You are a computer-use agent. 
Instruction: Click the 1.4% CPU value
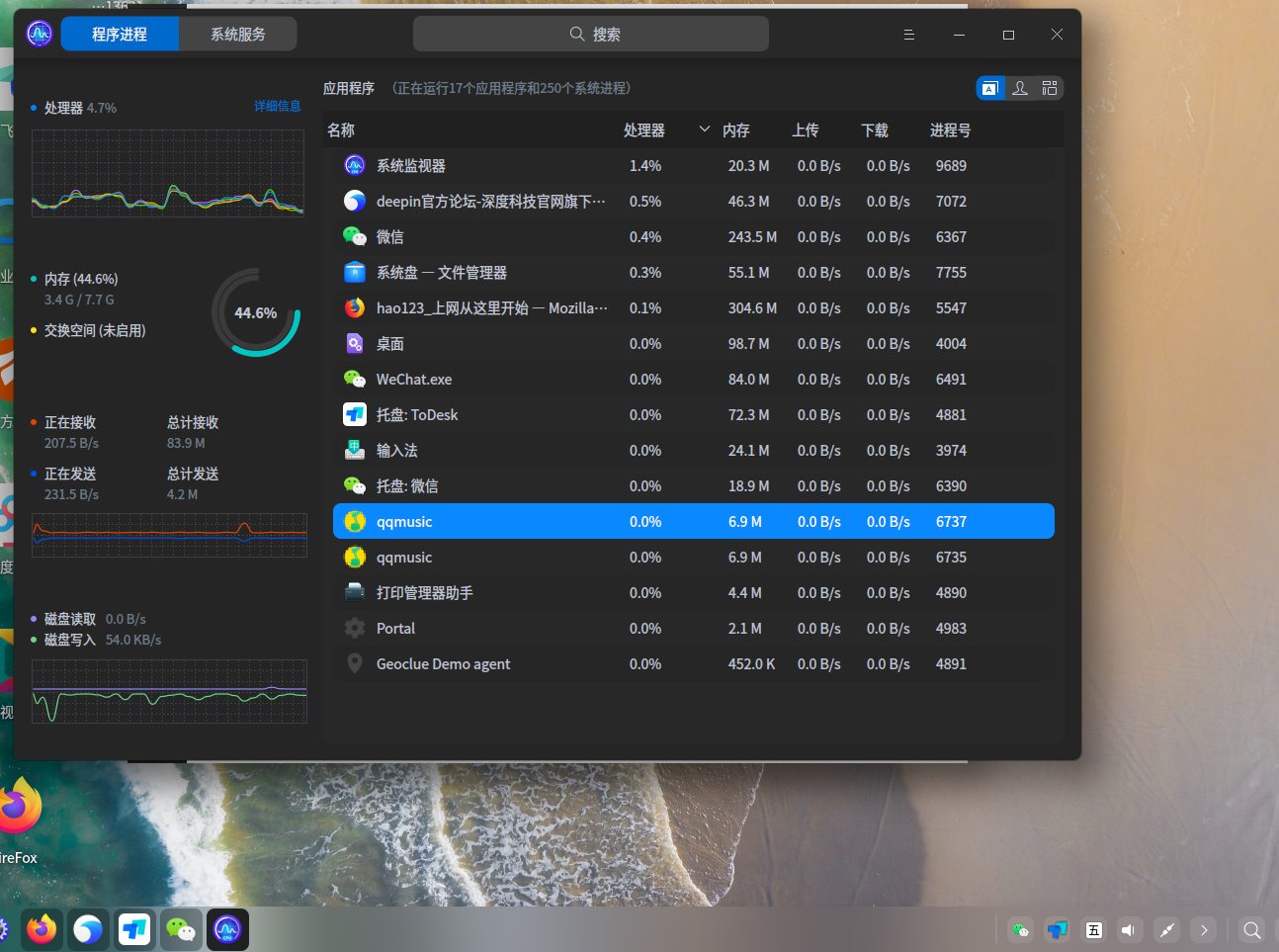pos(645,166)
